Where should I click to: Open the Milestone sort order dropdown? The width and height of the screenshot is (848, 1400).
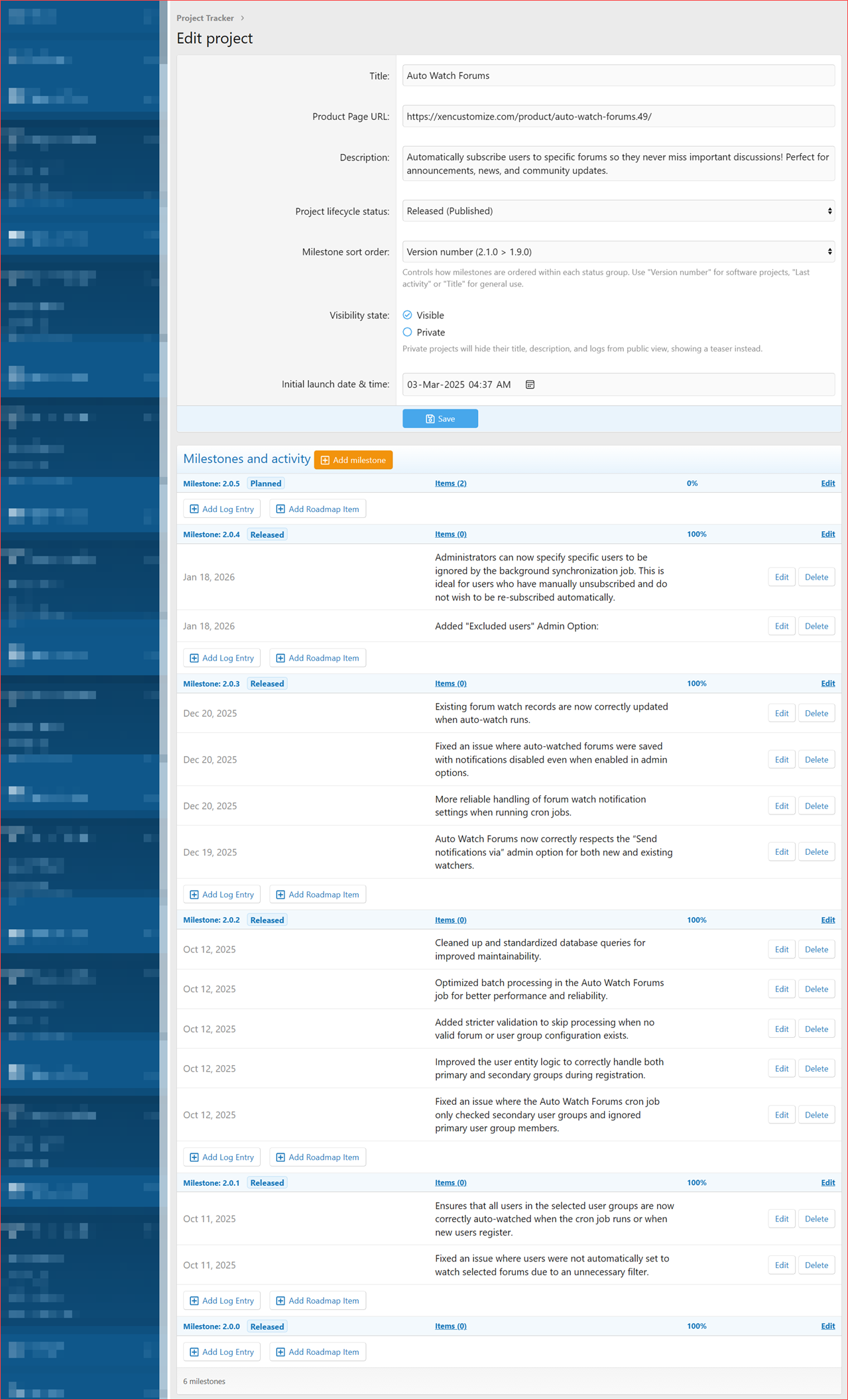coord(618,252)
